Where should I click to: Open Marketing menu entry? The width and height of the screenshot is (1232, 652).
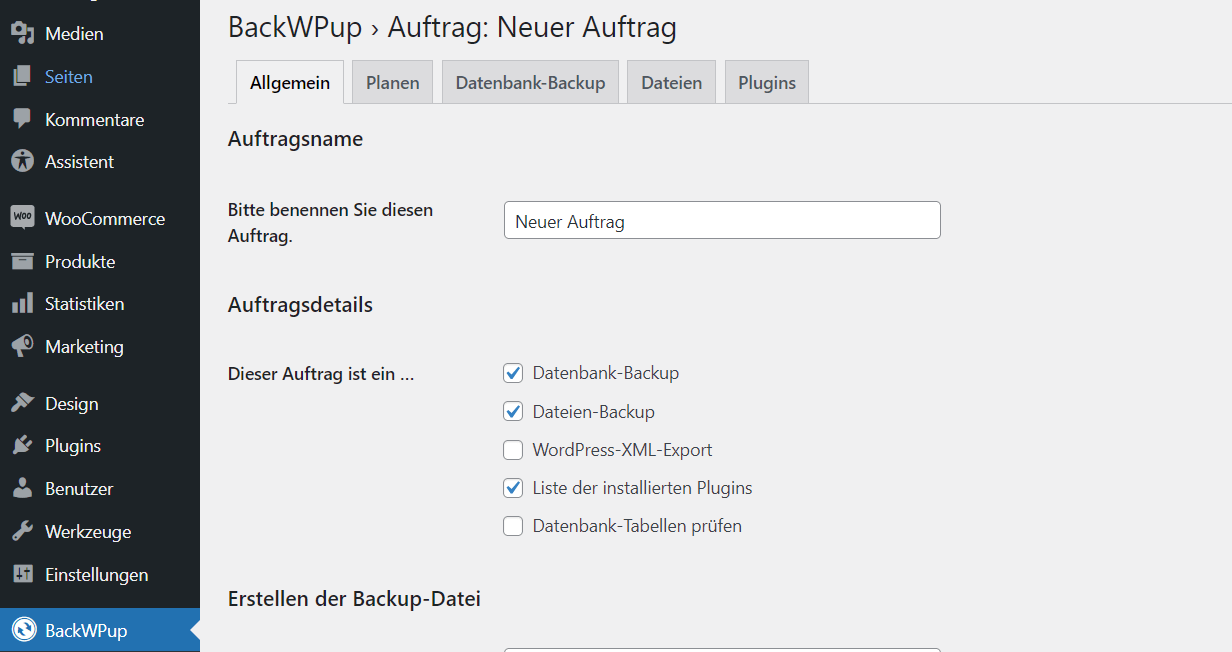pos(100,346)
